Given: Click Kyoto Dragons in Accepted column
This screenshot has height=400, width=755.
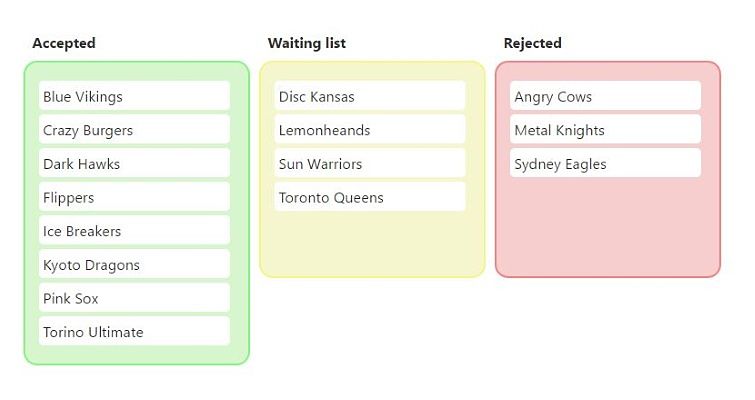Looking at the screenshot, I should pyautogui.click(x=134, y=264).
